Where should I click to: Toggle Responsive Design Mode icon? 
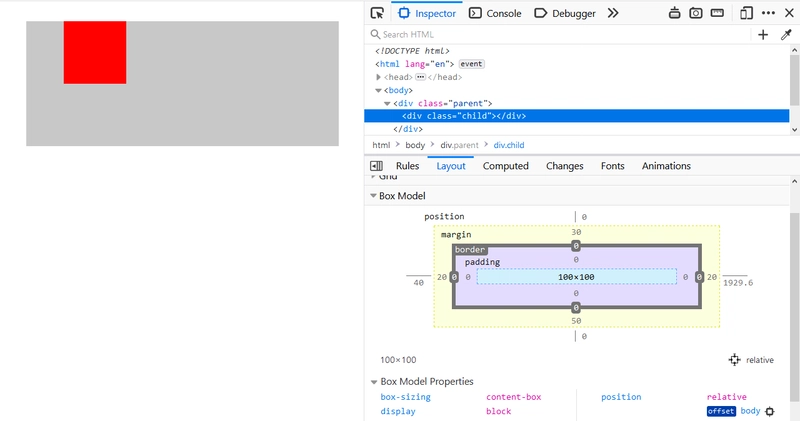746,13
